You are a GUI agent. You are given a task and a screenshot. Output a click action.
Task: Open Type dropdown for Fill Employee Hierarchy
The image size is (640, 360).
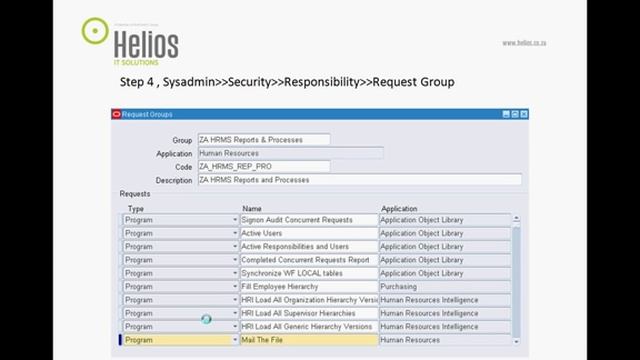pos(235,287)
